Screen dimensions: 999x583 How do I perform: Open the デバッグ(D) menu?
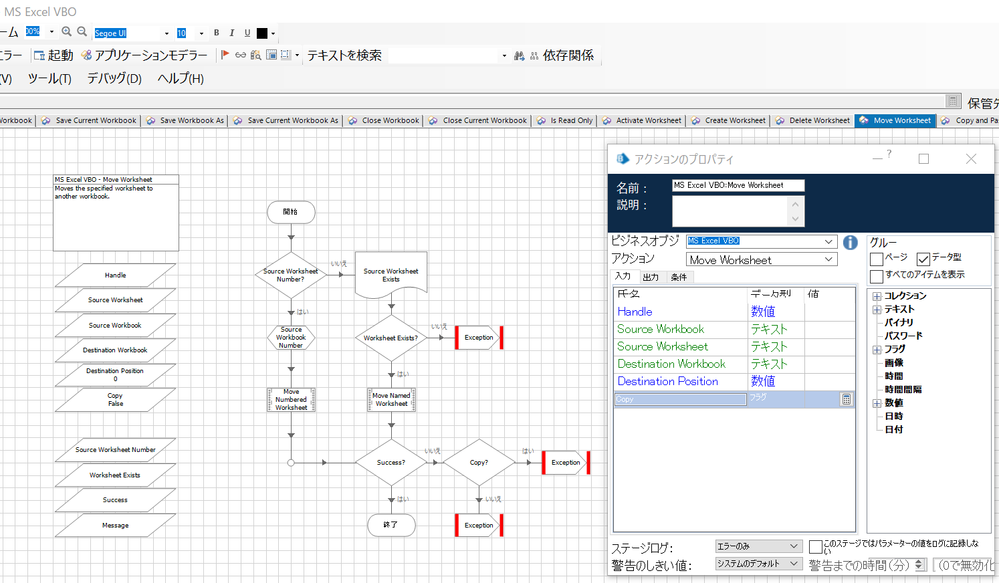coord(114,78)
